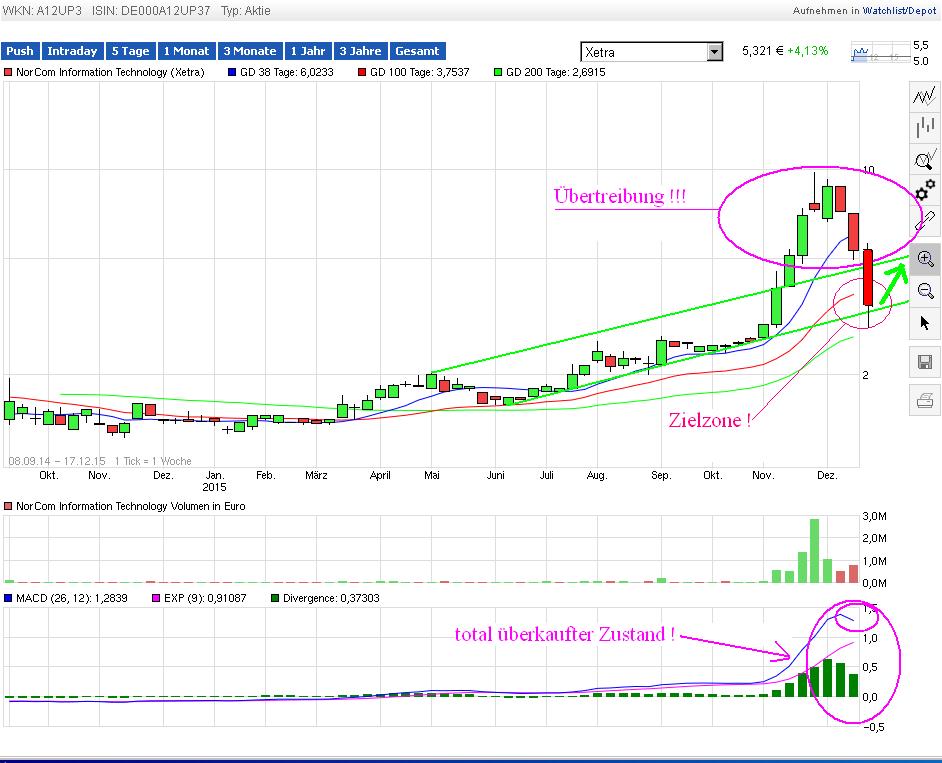
Task: Click the EXP (9): 0,91087 label
Action: click(x=205, y=598)
